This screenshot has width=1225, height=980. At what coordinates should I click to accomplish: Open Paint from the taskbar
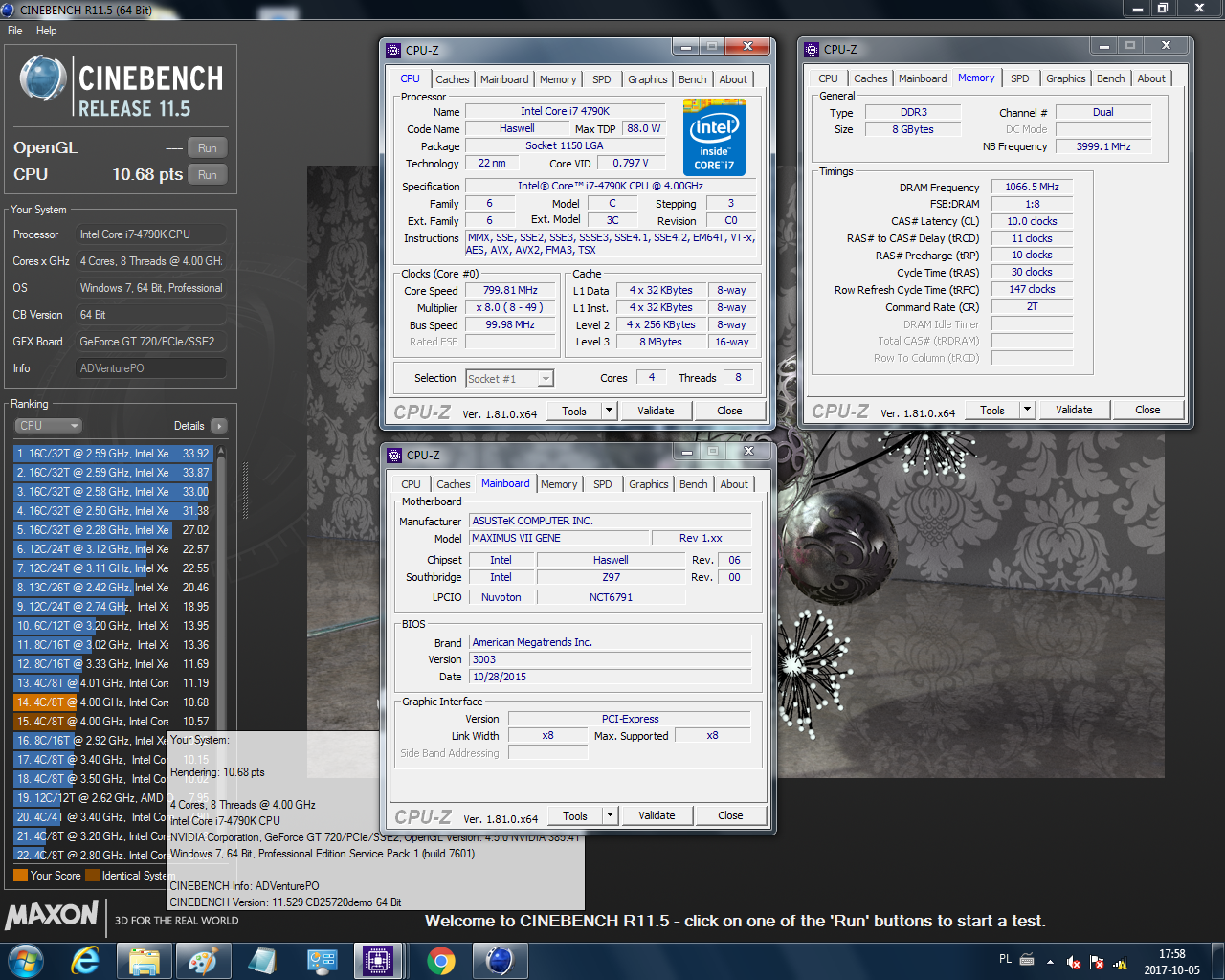[x=203, y=960]
